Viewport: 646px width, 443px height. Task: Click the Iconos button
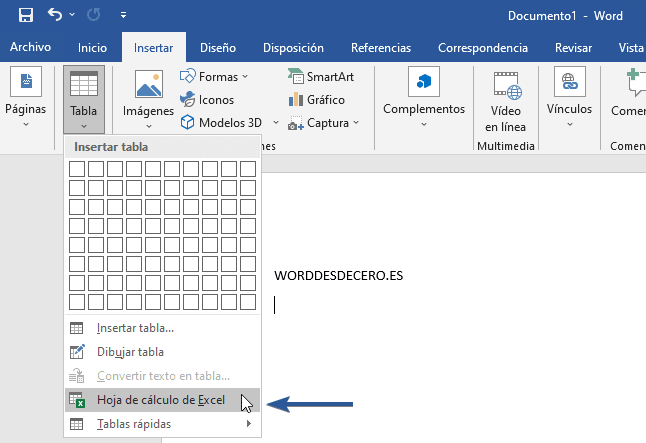(207, 100)
